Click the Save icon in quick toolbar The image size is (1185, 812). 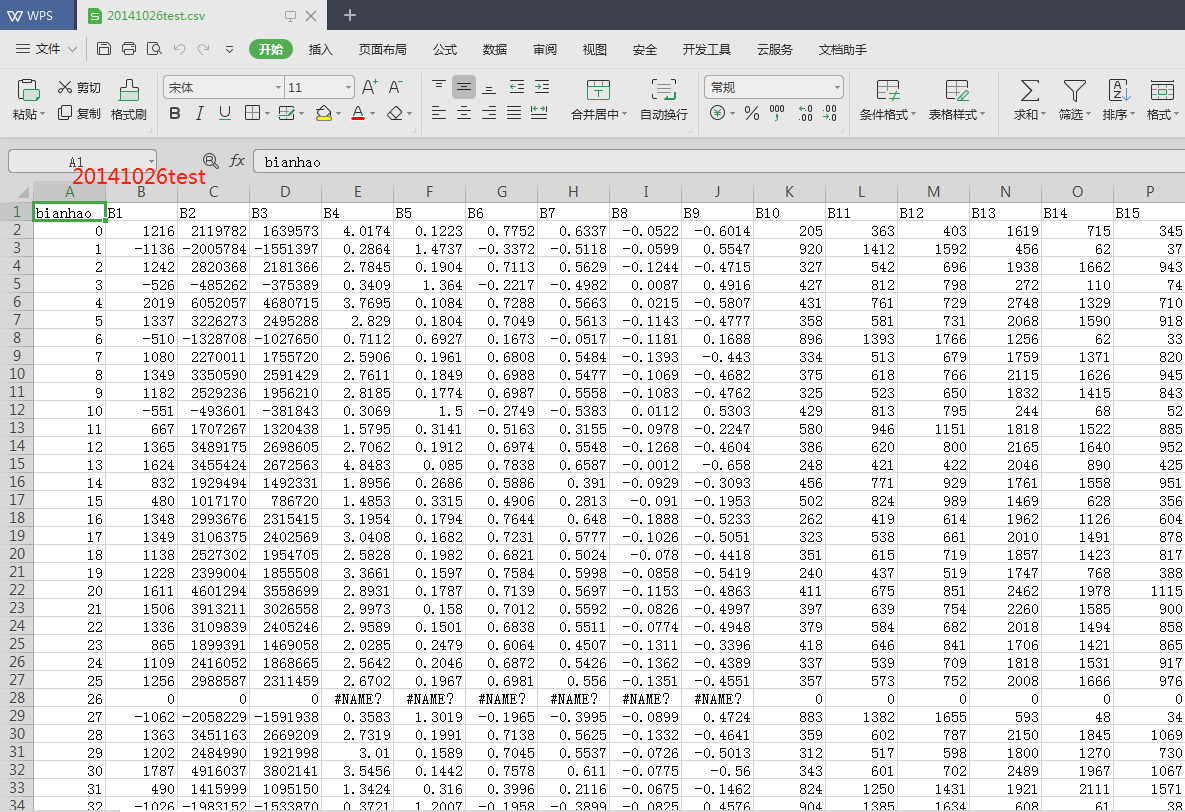[104, 49]
